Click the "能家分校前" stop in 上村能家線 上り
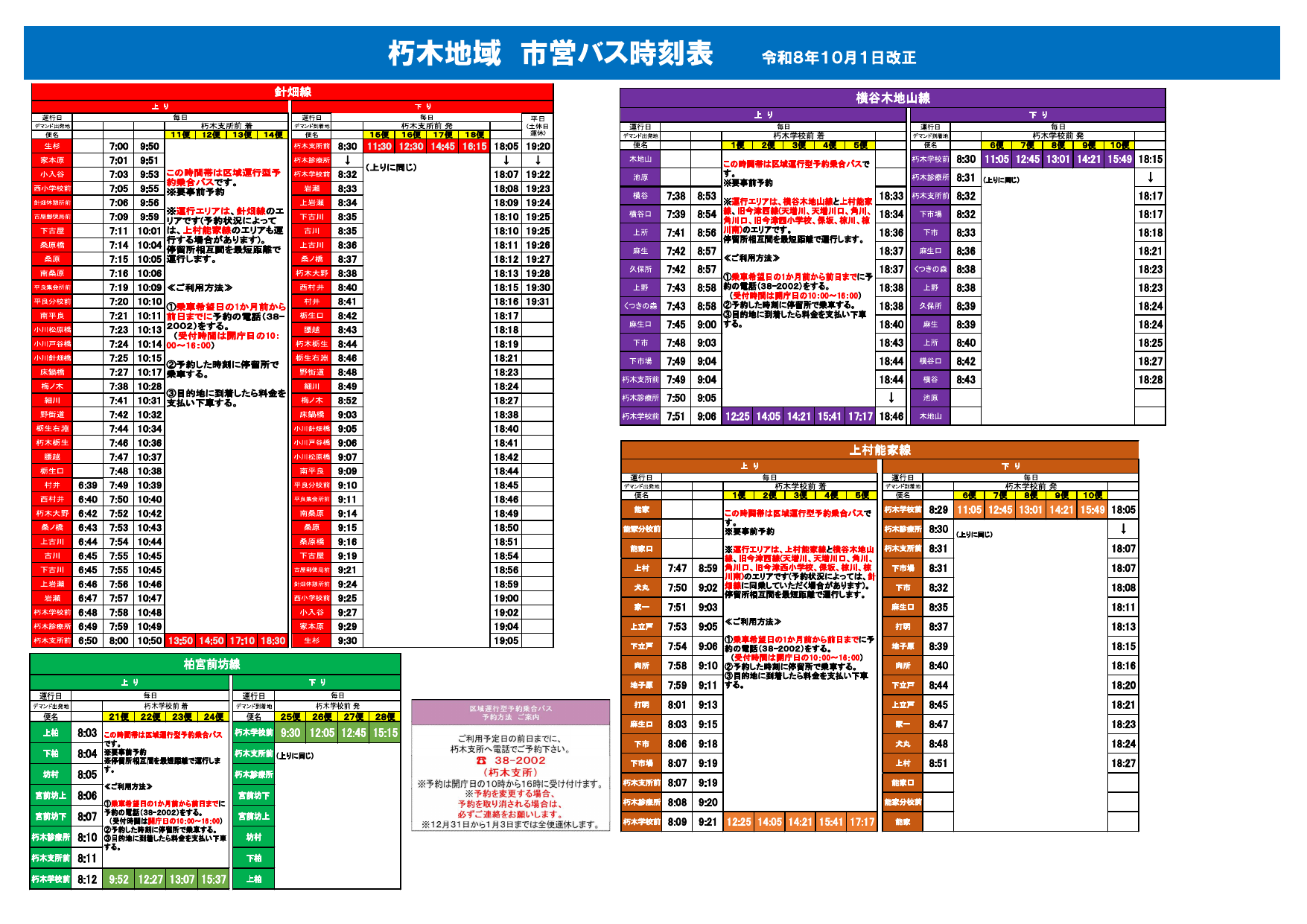The width and height of the screenshot is (1307, 924). coord(642,529)
